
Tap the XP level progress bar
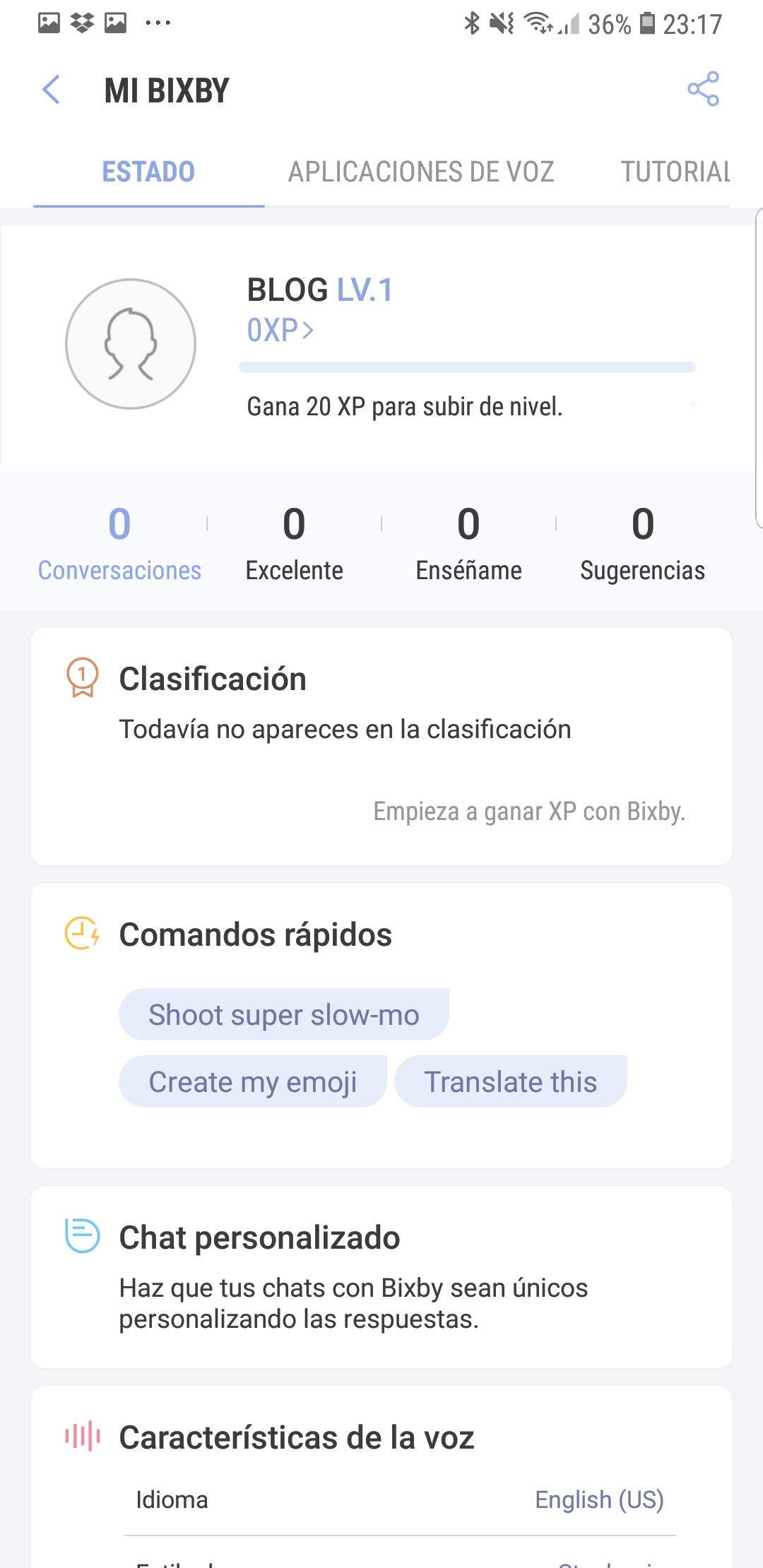467,367
